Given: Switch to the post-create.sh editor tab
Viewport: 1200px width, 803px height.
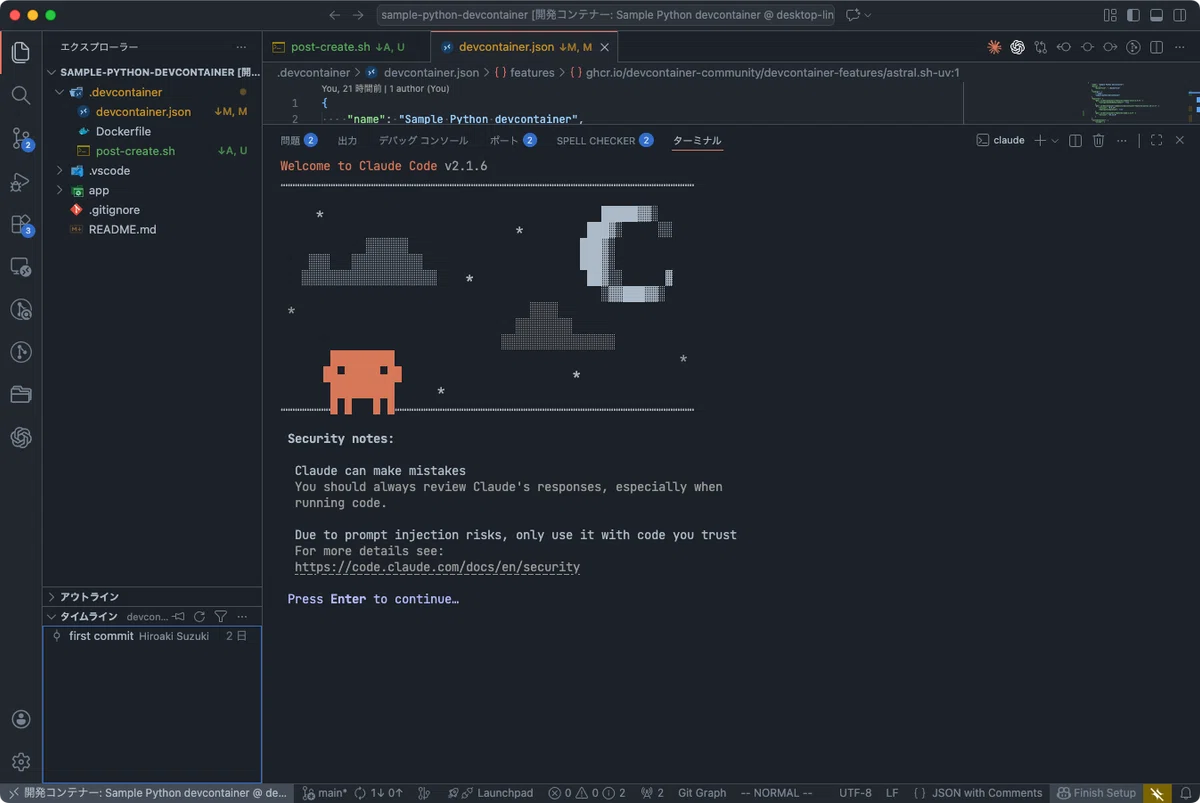Looking at the screenshot, I should (347, 47).
